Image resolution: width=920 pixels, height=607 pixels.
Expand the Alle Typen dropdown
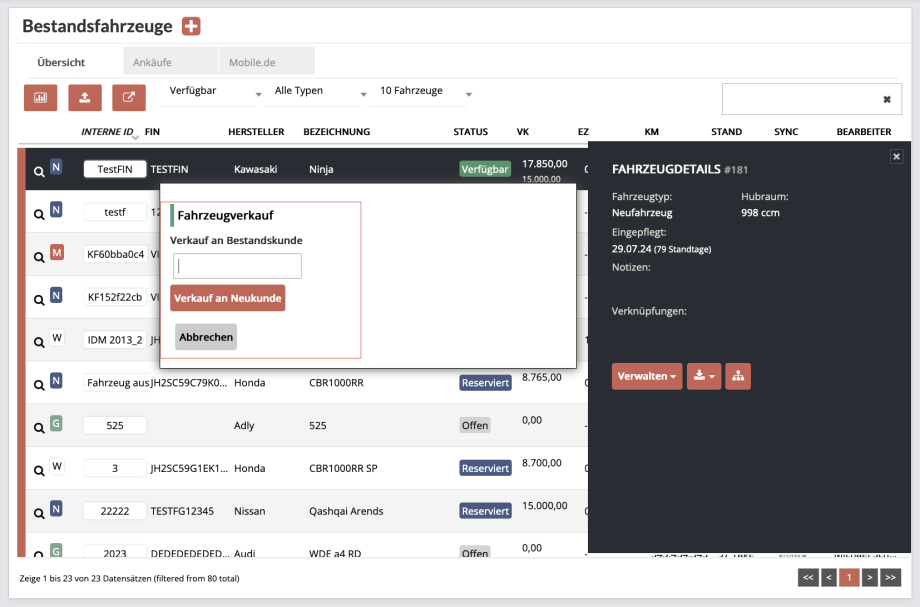point(320,92)
